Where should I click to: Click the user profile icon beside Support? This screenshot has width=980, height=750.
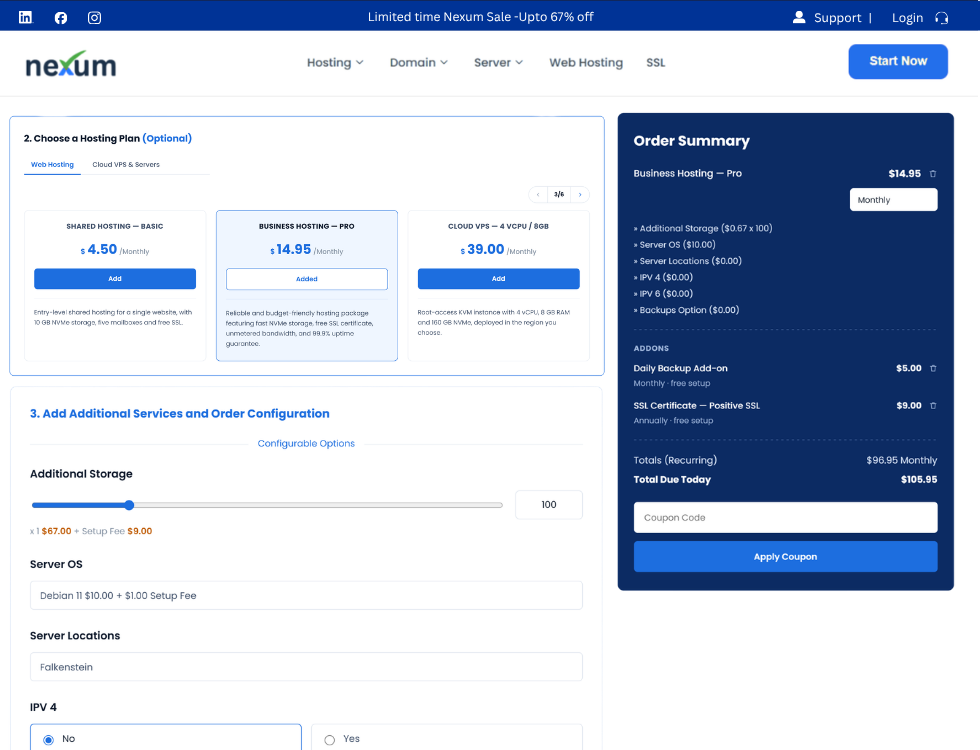coord(799,17)
